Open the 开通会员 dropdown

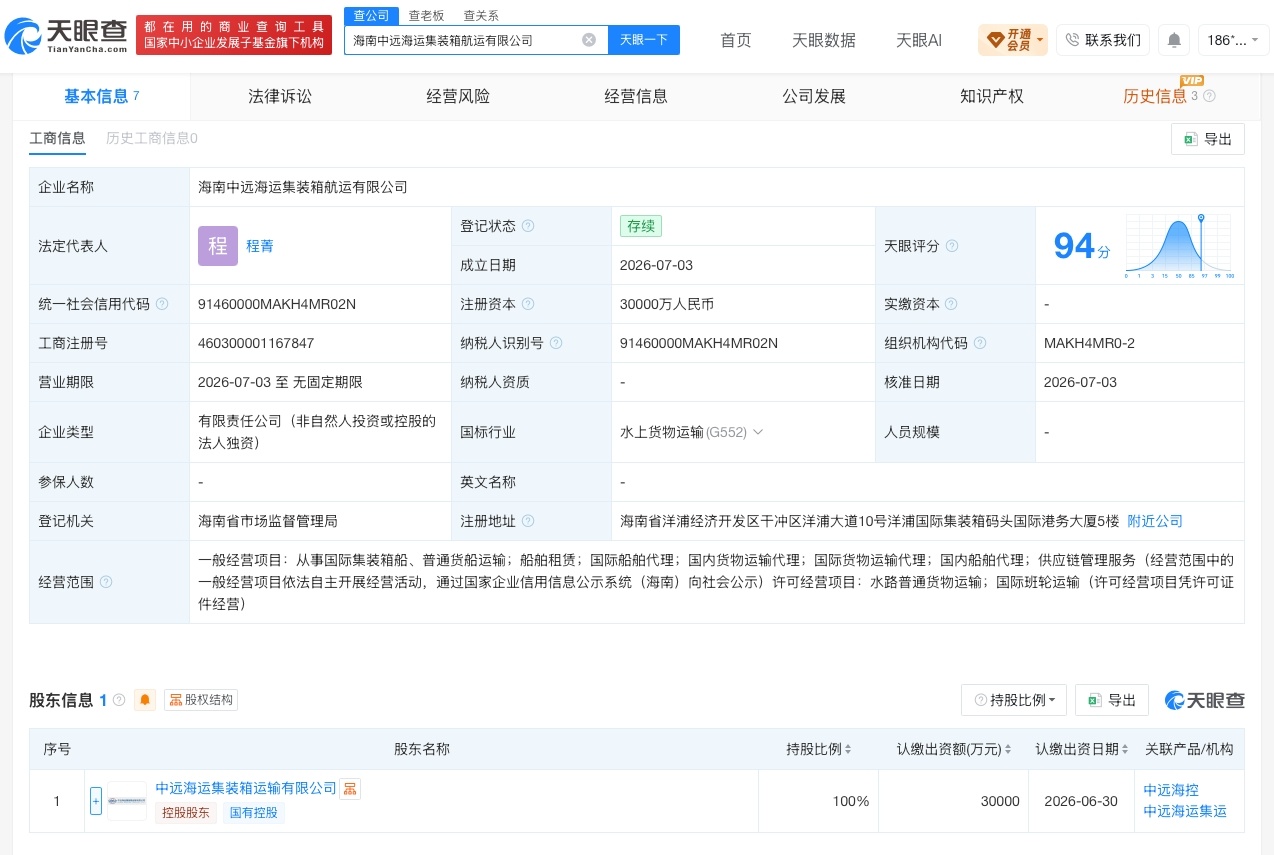[x=1013, y=40]
